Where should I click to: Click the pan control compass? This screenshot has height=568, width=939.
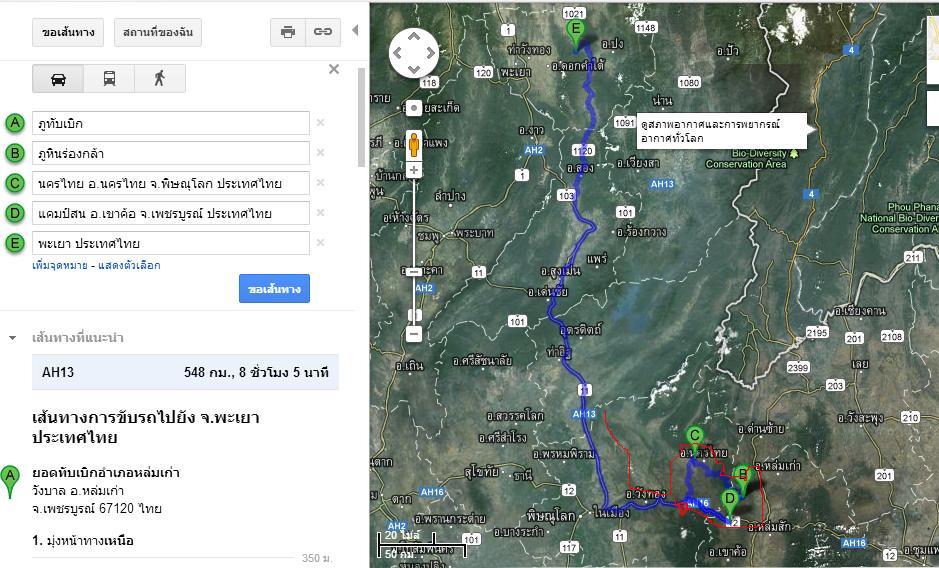(x=414, y=52)
